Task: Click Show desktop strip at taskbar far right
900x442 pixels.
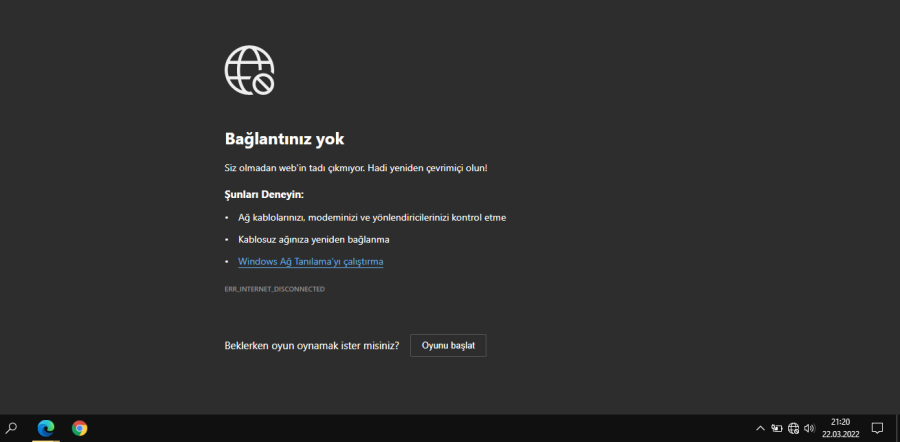Action: 897,428
